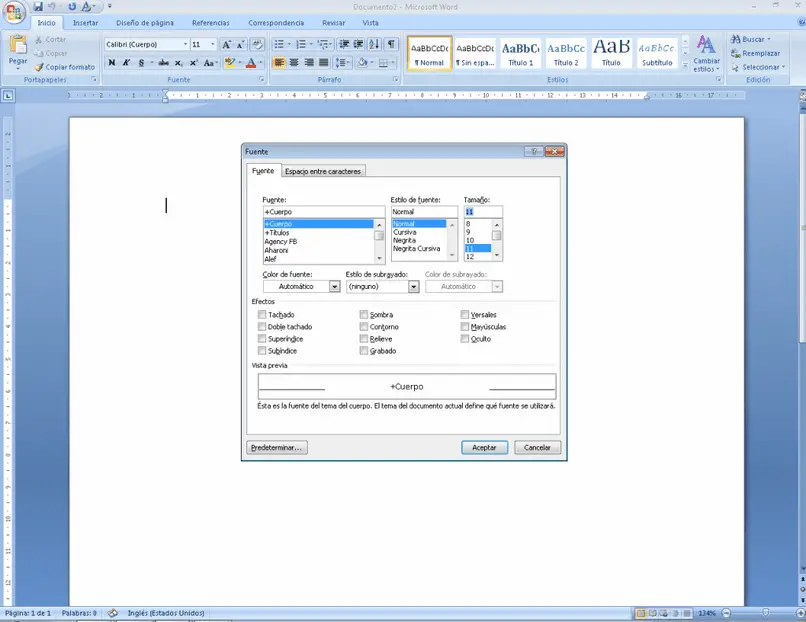Align text left in ribbon
Viewport: 806px width, 622px height.
coord(279,63)
